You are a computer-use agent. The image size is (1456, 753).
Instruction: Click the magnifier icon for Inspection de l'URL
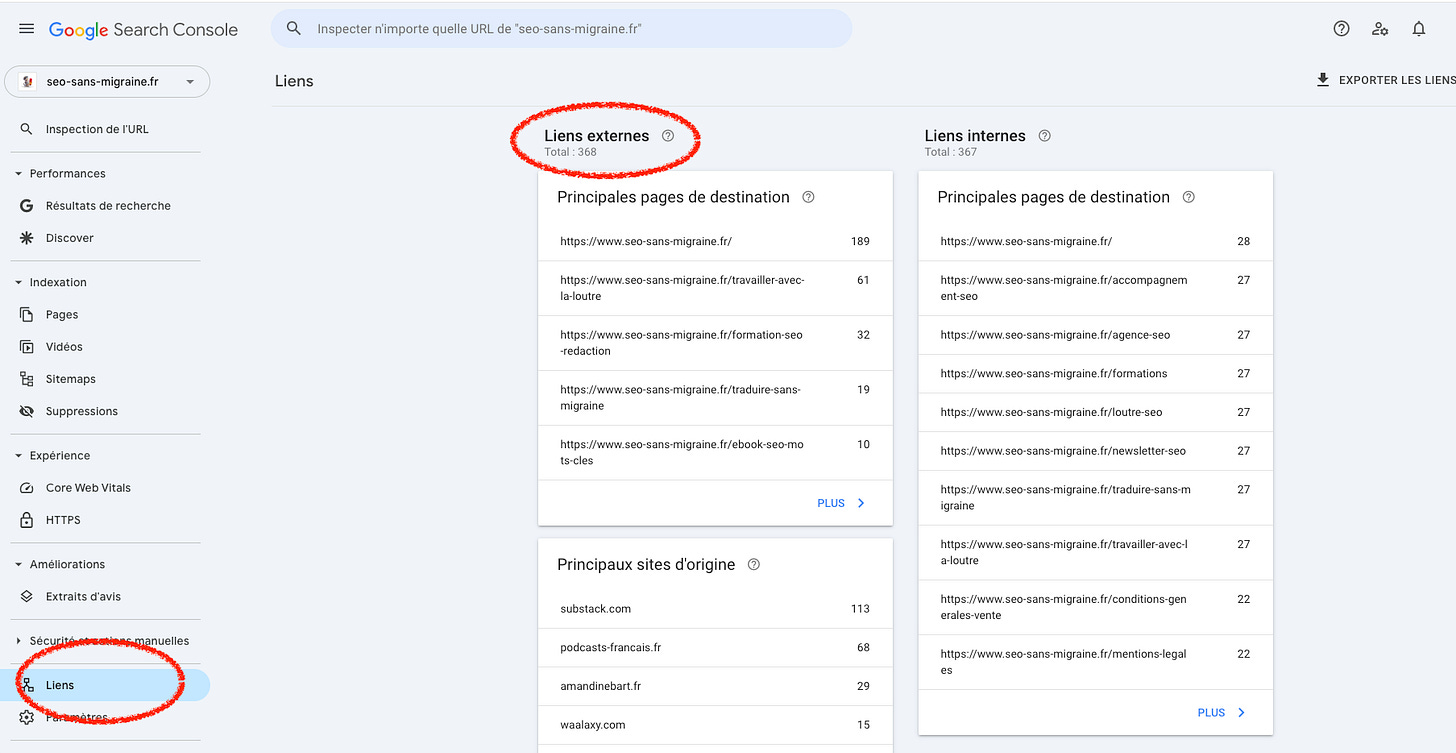point(27,129)
